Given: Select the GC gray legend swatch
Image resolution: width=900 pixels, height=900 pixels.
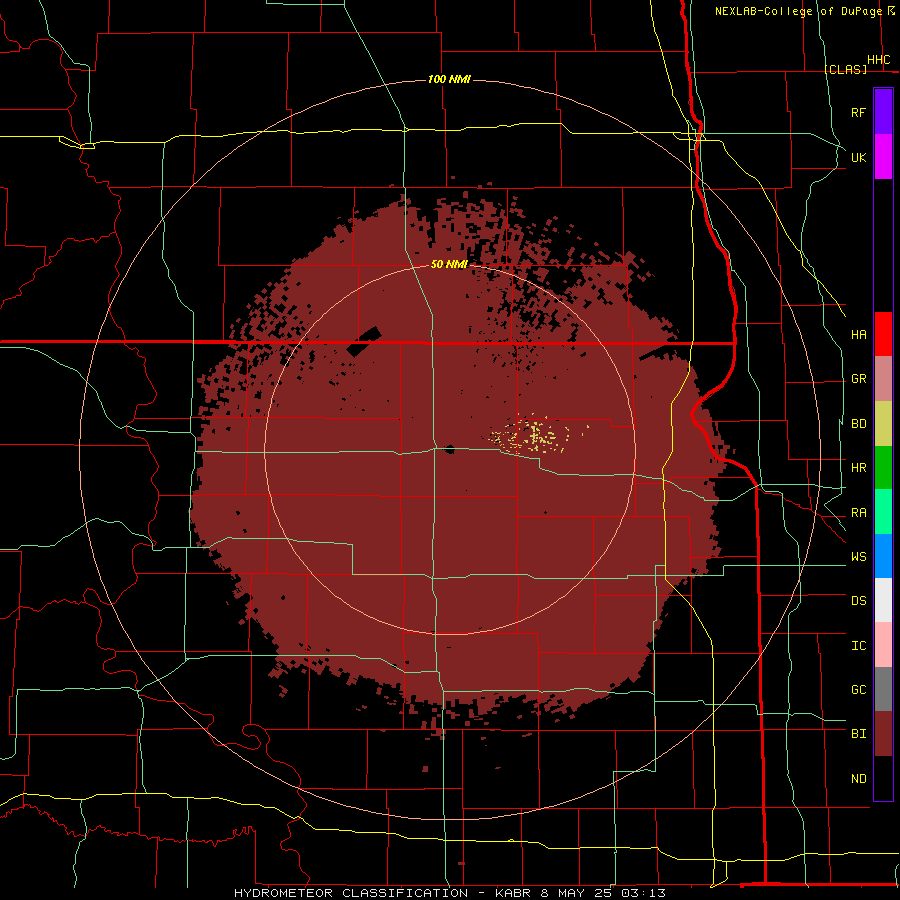Looking at the screenshot, I should click(x=883, y=689).
